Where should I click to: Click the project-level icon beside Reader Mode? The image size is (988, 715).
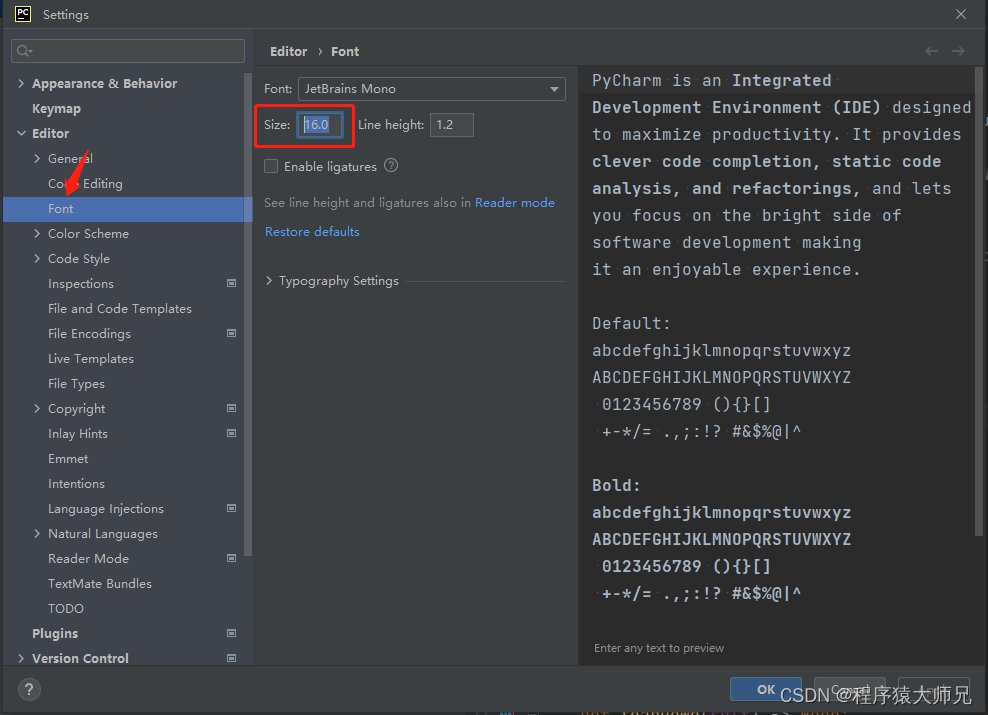click(231, 558)
